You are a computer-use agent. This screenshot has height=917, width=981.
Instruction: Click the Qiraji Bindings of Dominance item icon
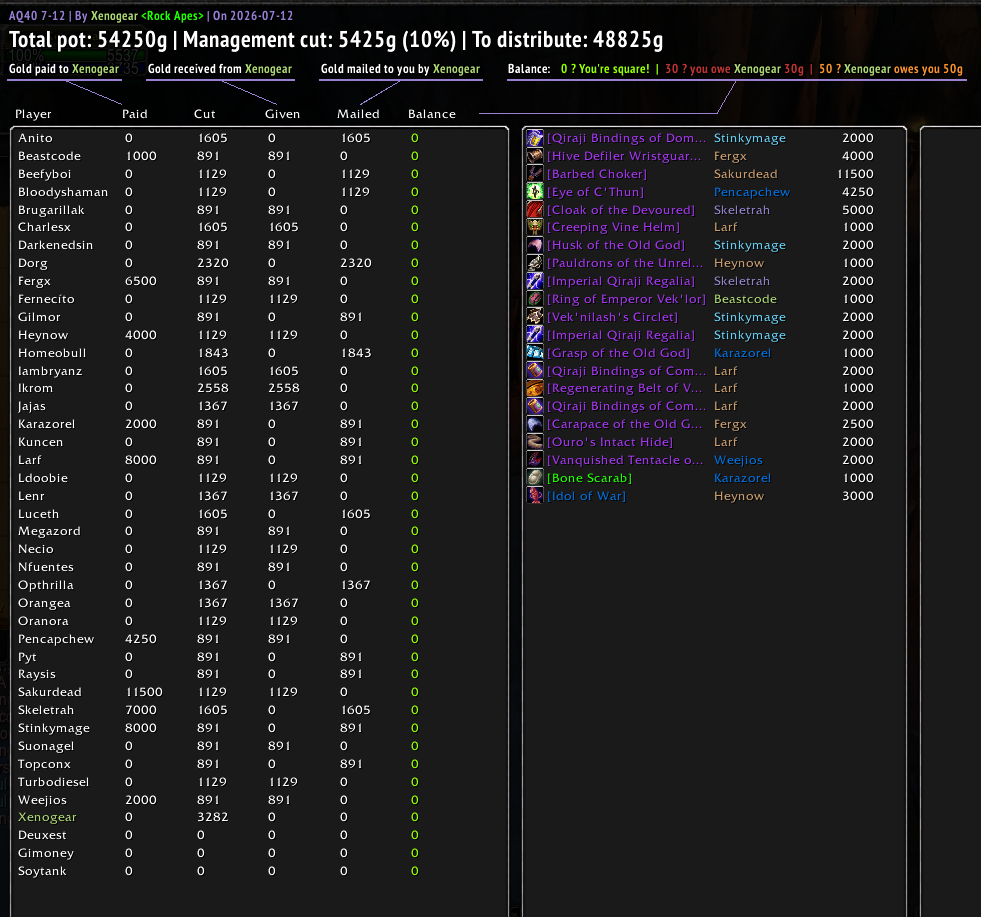(x=534, y=138)
